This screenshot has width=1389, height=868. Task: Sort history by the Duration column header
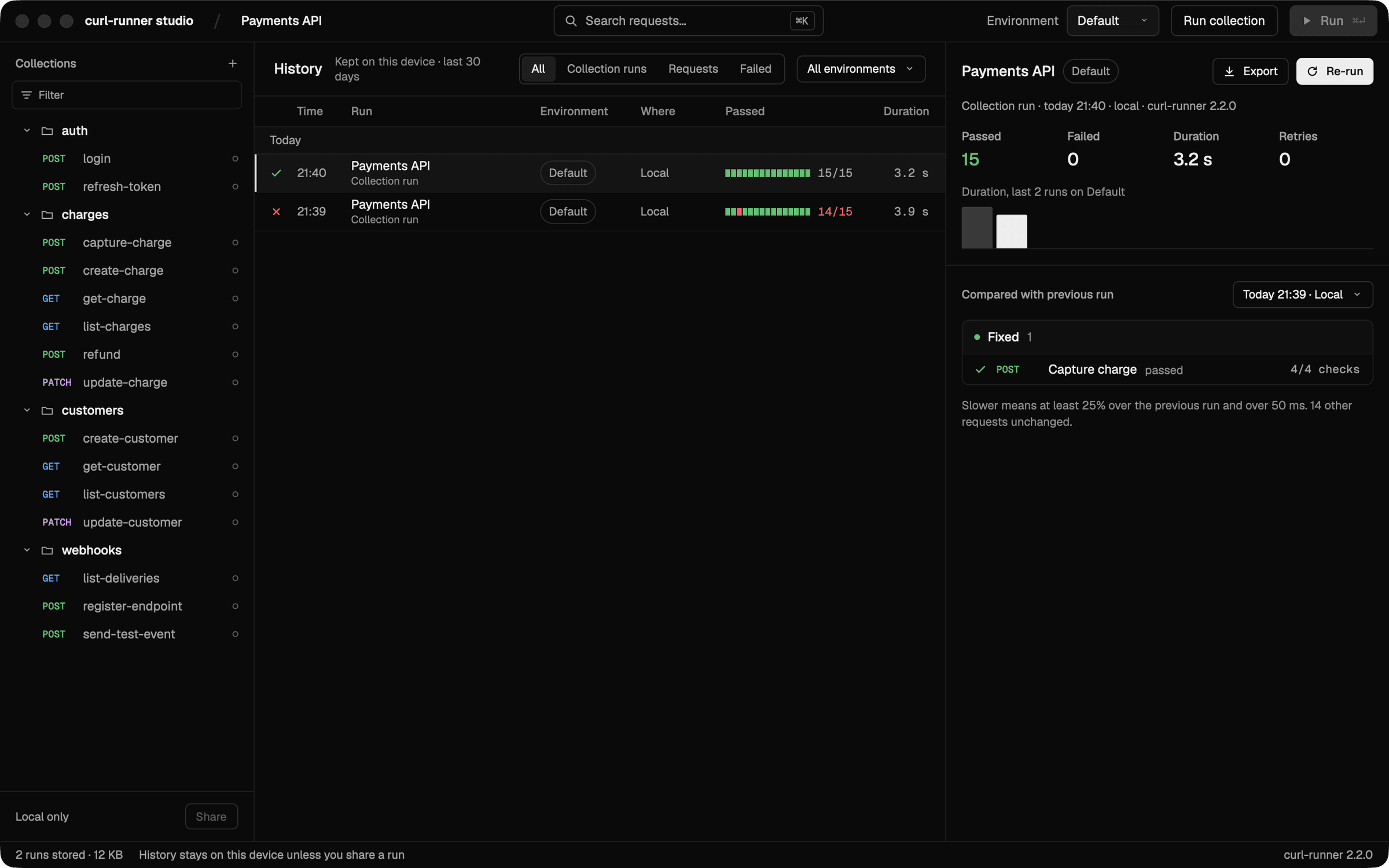906,111
